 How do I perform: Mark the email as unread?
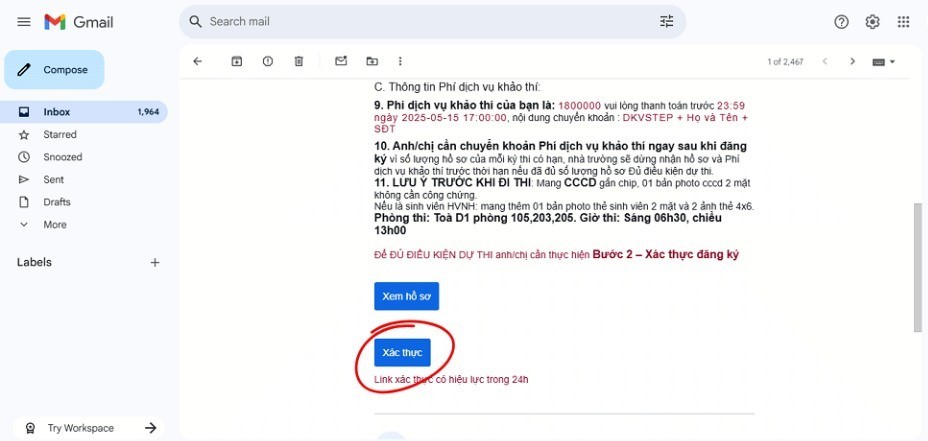tap(341, 61)
